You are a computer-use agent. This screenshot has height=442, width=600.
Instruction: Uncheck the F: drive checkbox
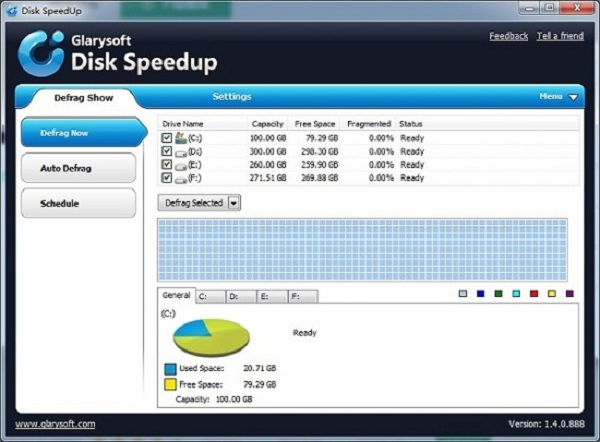(x=166, y=178)
